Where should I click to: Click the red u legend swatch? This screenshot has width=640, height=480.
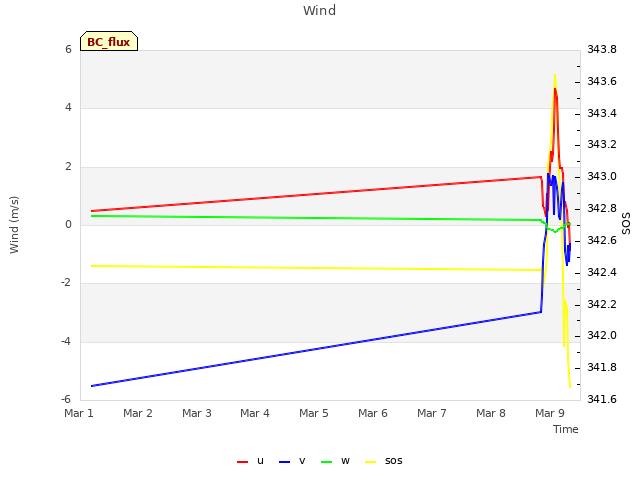pos(242,462)
